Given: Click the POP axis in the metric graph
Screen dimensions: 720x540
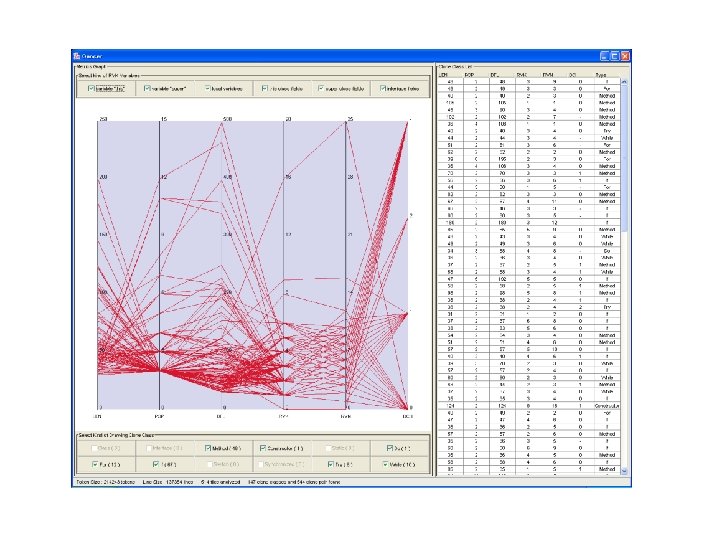Looking at the screenshot, I should pos(160,265).
